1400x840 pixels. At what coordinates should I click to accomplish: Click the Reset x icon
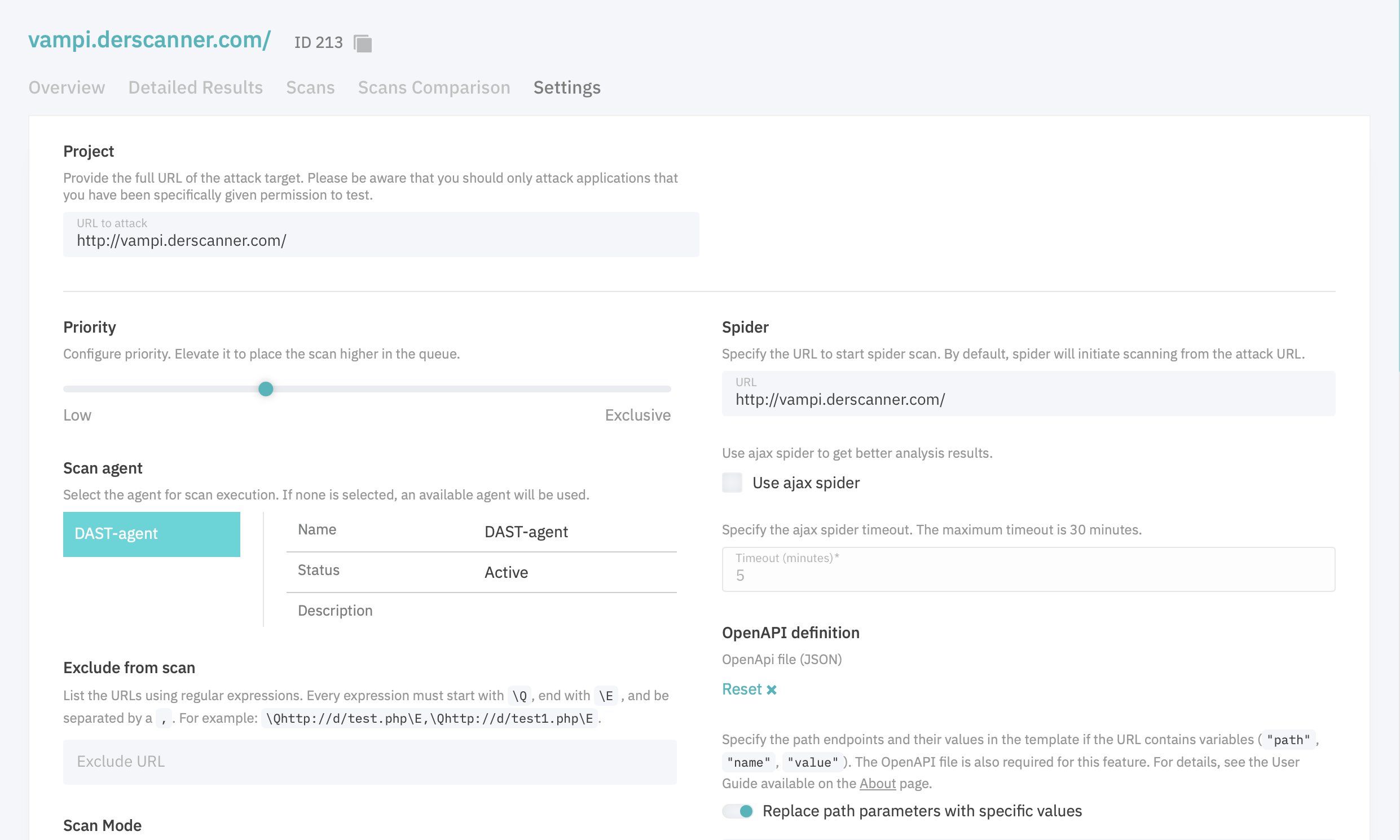[x=772, y=689]
